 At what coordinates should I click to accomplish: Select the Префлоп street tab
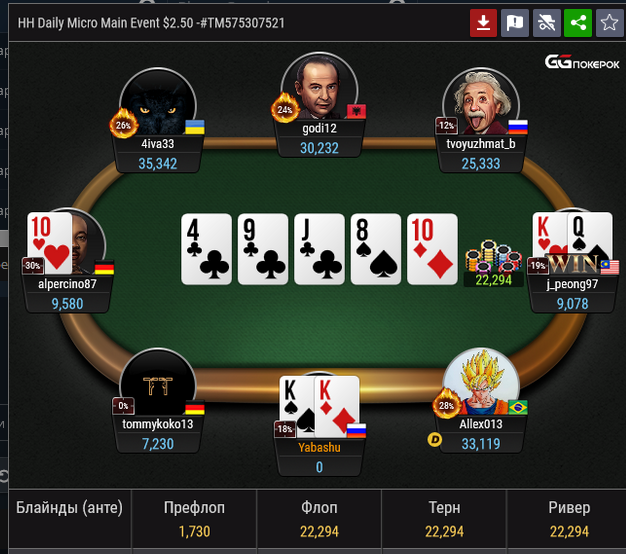[x=194, y=518]
